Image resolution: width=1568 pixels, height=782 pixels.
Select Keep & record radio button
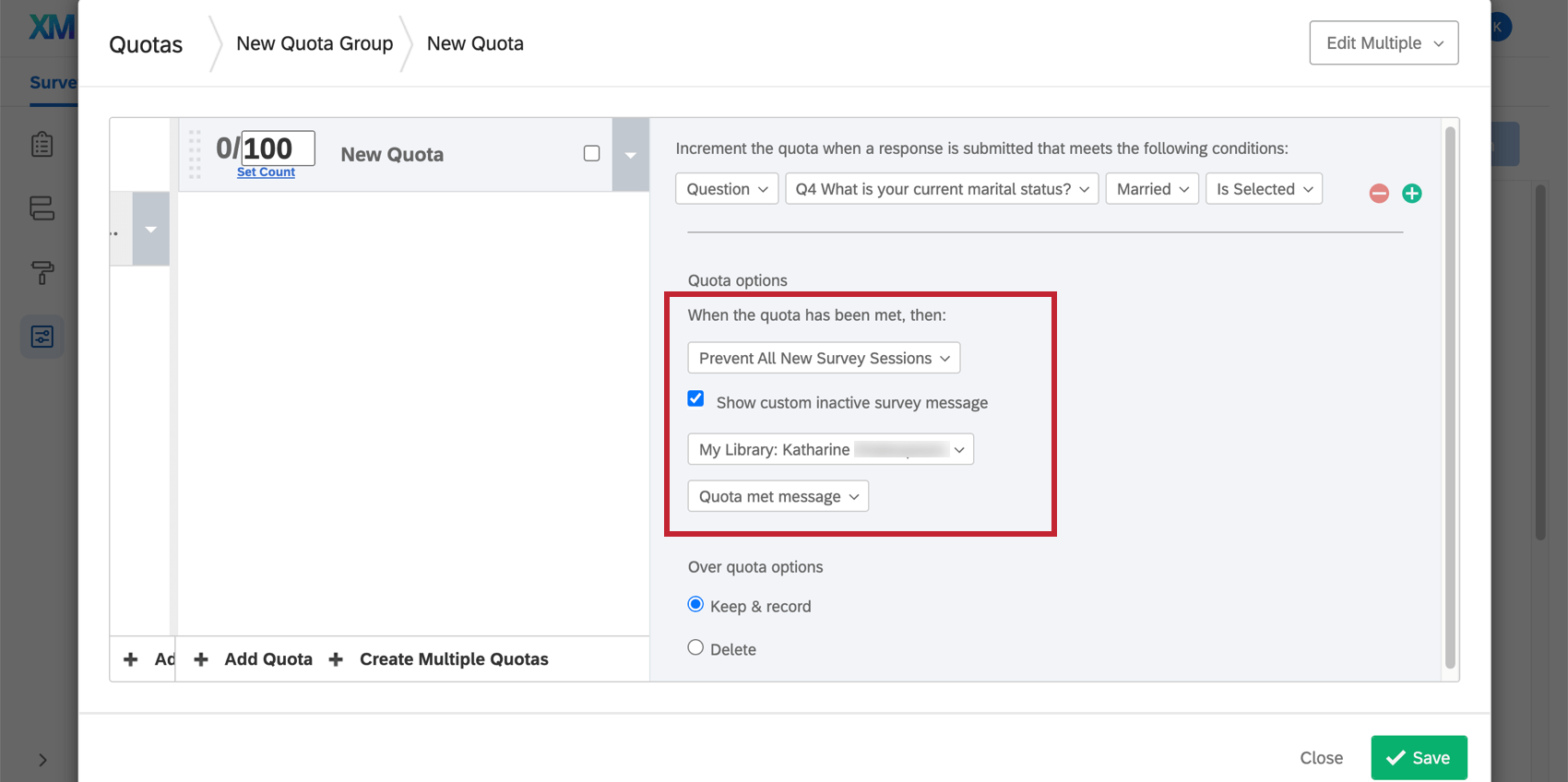[x=696, y=605]
